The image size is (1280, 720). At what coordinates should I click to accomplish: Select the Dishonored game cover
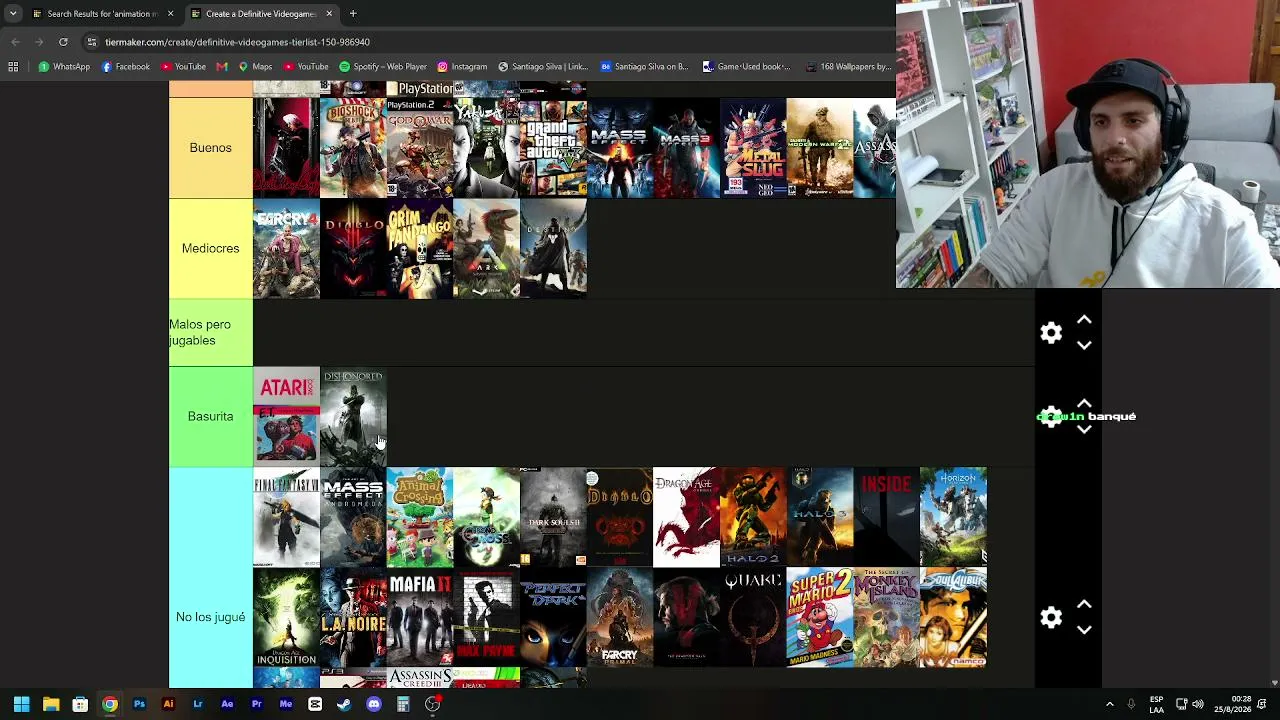353,417
